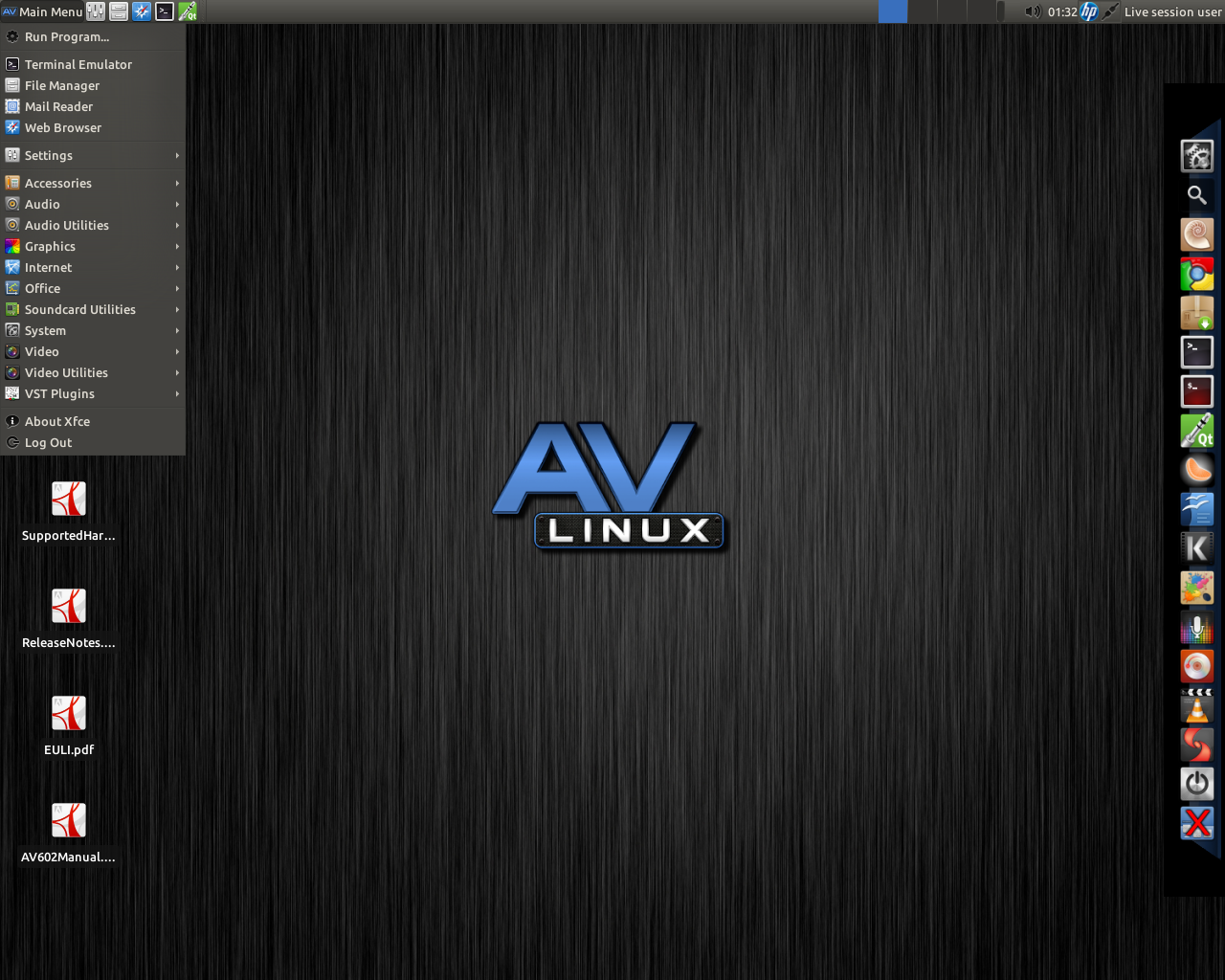Switch to the highlighted blue workspace
The height and width of the screenshot is (980, 1225).
(893, 11)
